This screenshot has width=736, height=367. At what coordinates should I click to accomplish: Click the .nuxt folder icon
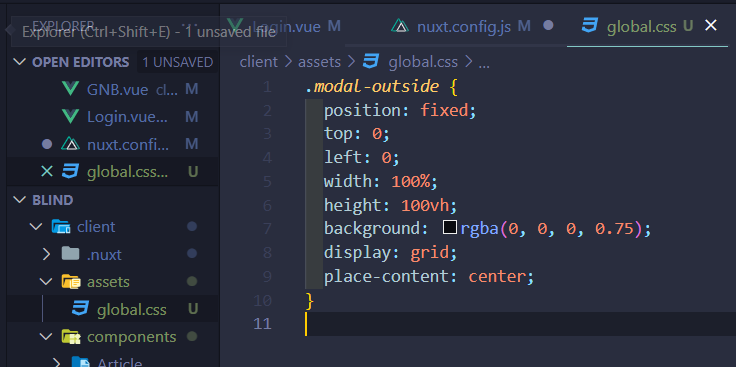click(x=70, y=254)
